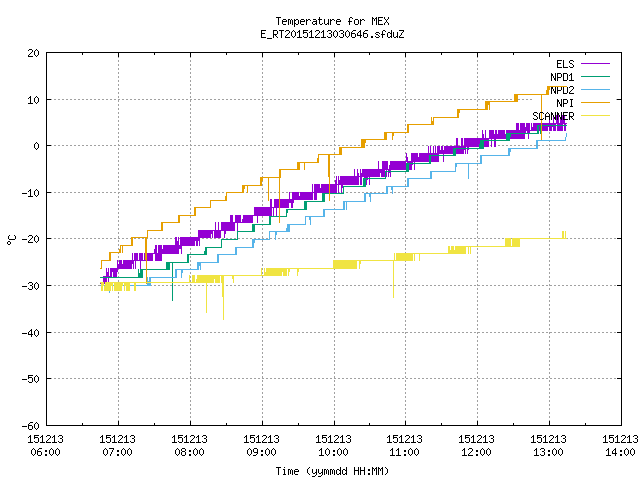Click the SCANNER legend label
The image size is (640, 480).
(x=553, y=116)
